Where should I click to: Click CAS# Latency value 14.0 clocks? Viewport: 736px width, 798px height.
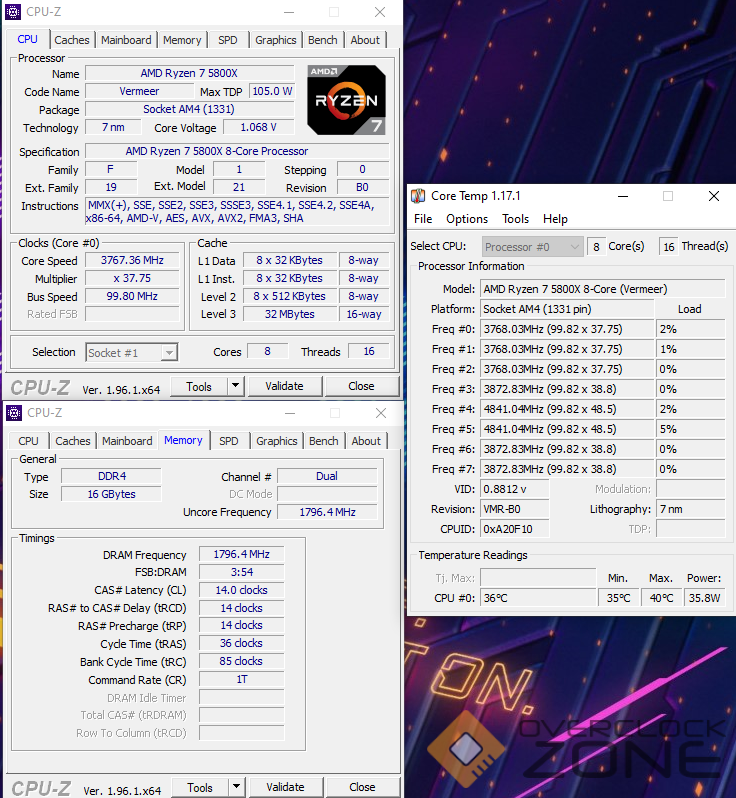point(242,590)
